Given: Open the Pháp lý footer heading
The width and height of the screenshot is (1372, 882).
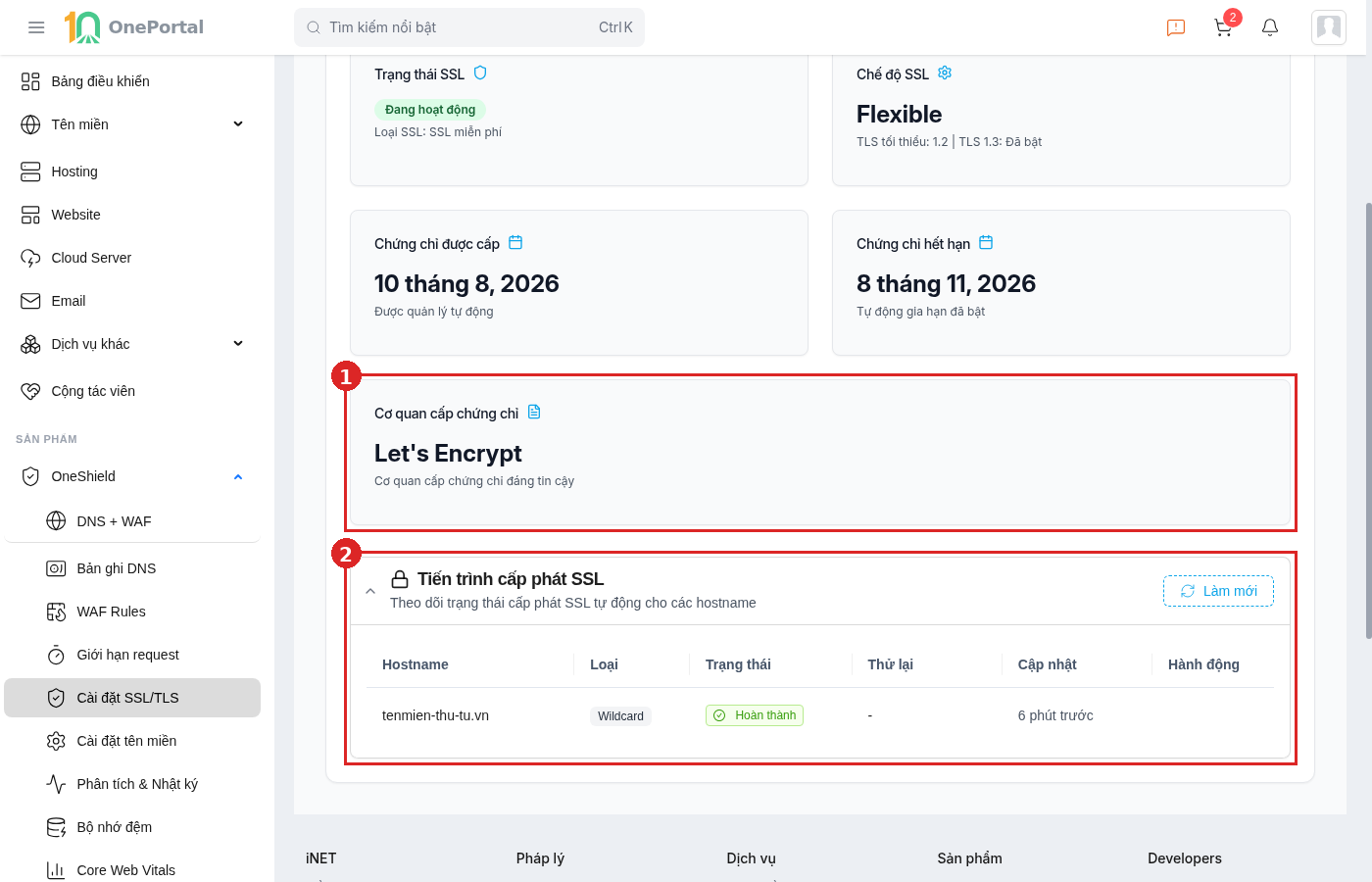Looking at the screenshot, I should (x=540, y=858).
